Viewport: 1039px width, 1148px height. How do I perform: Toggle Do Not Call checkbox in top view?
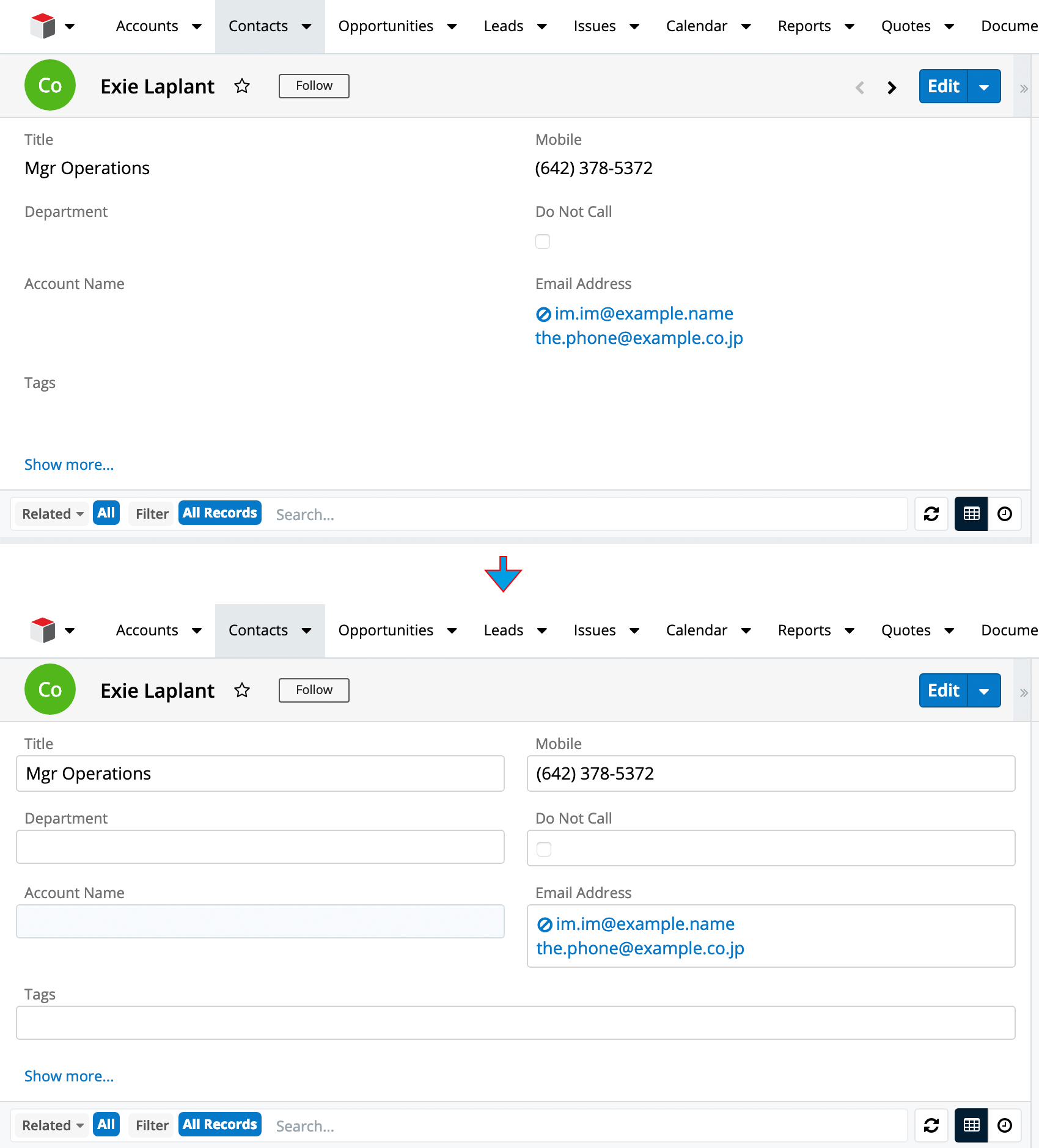pyautogui.click(x=543, y=241)
